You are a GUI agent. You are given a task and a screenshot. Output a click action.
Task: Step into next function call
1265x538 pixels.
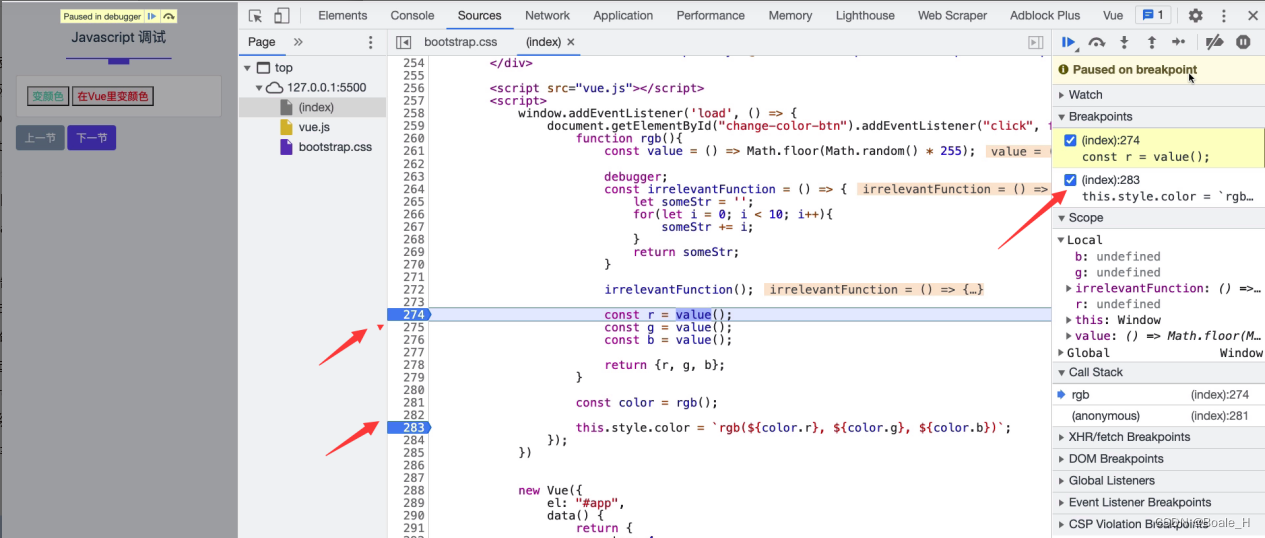[1124, 42]
